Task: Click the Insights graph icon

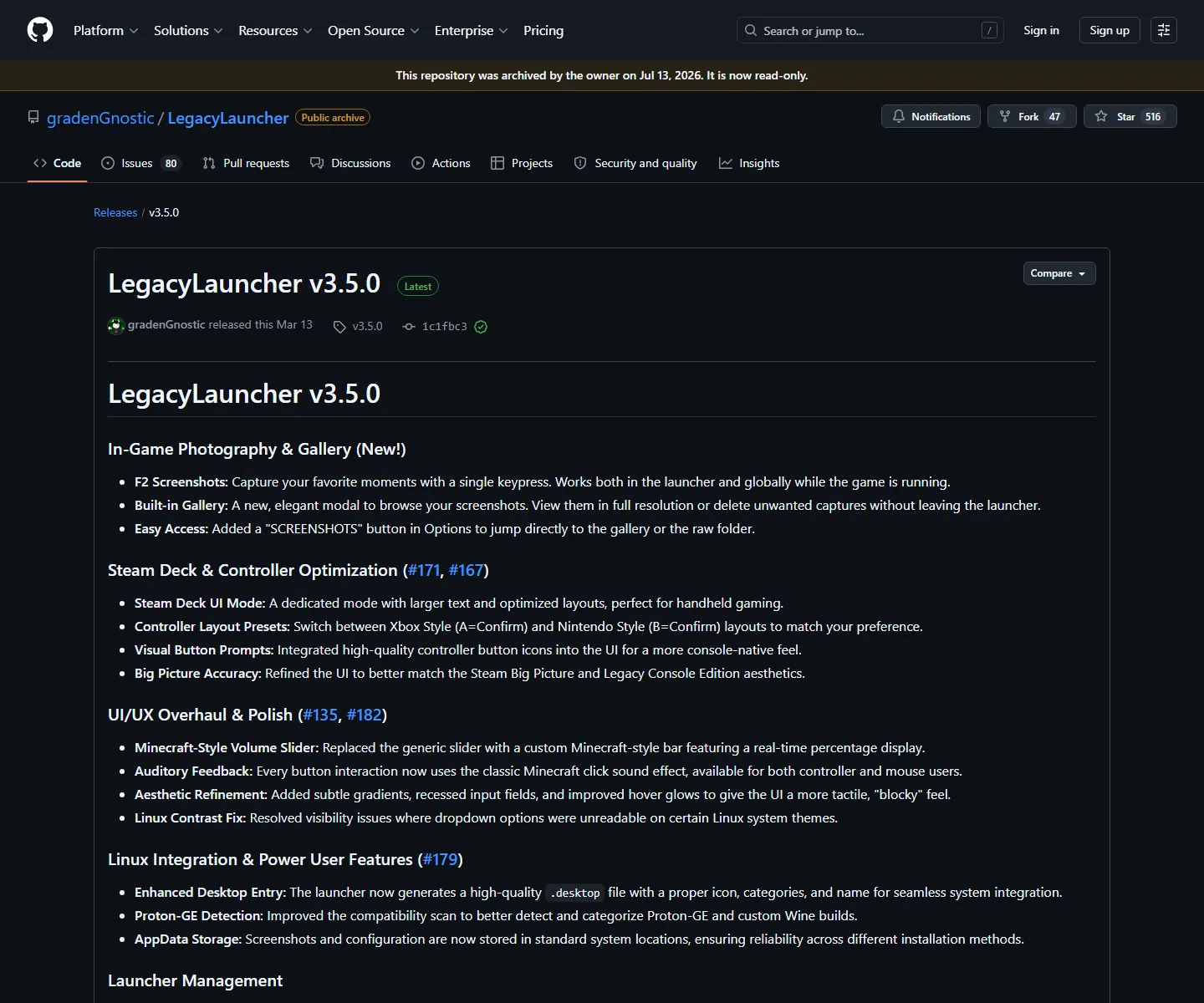Action: click(x=726, y=163)
